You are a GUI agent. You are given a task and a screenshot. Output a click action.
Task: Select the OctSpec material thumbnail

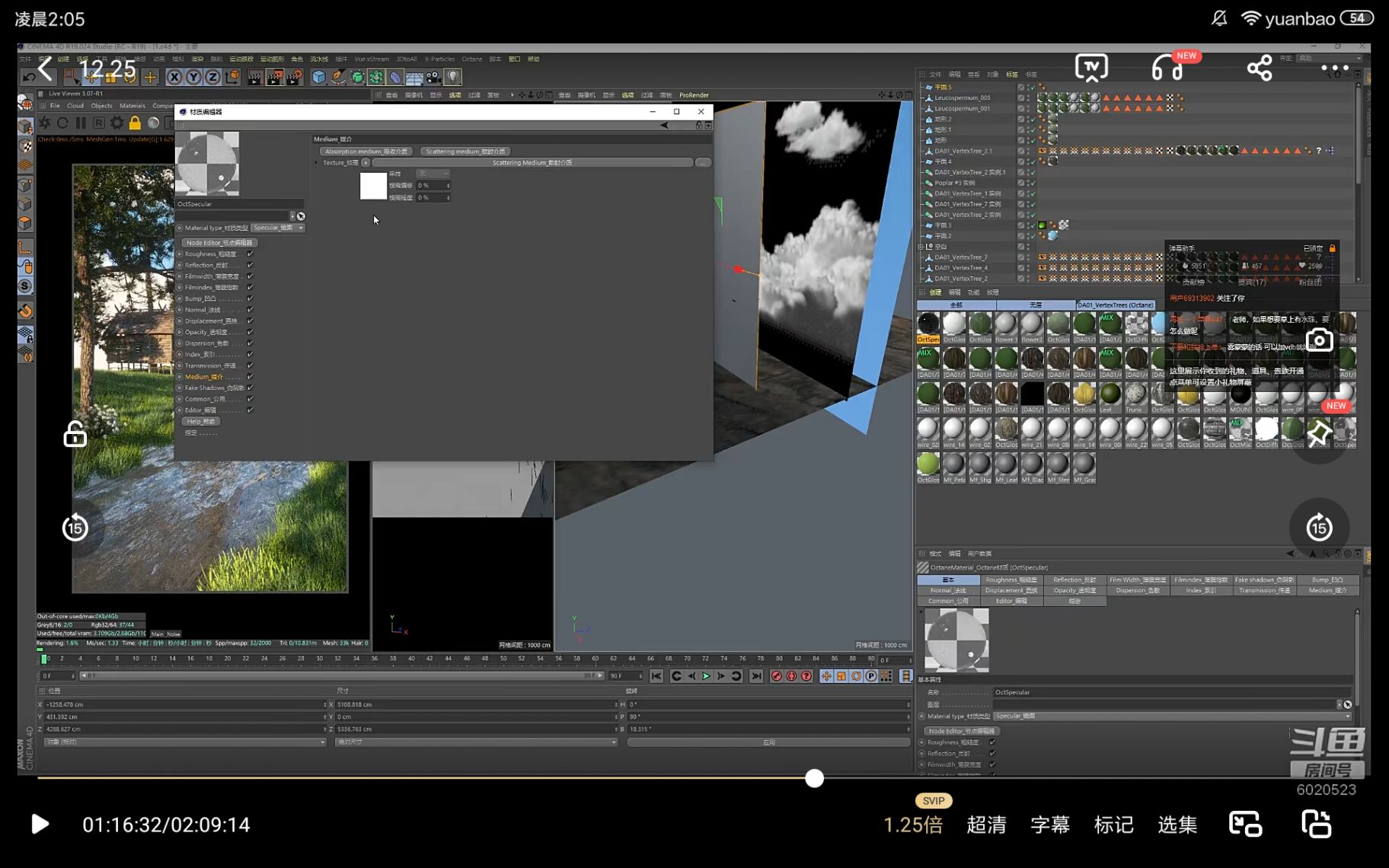coord(928,327)
